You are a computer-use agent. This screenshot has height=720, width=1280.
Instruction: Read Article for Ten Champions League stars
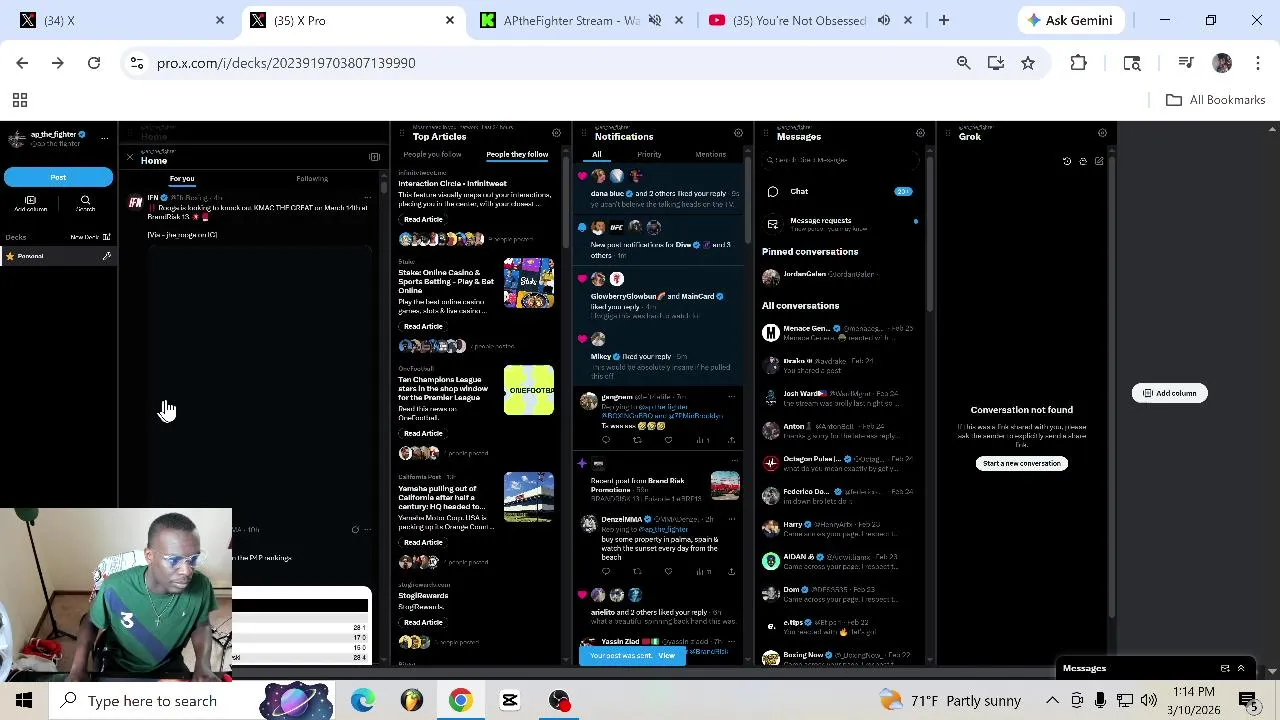tap(423, 433)
